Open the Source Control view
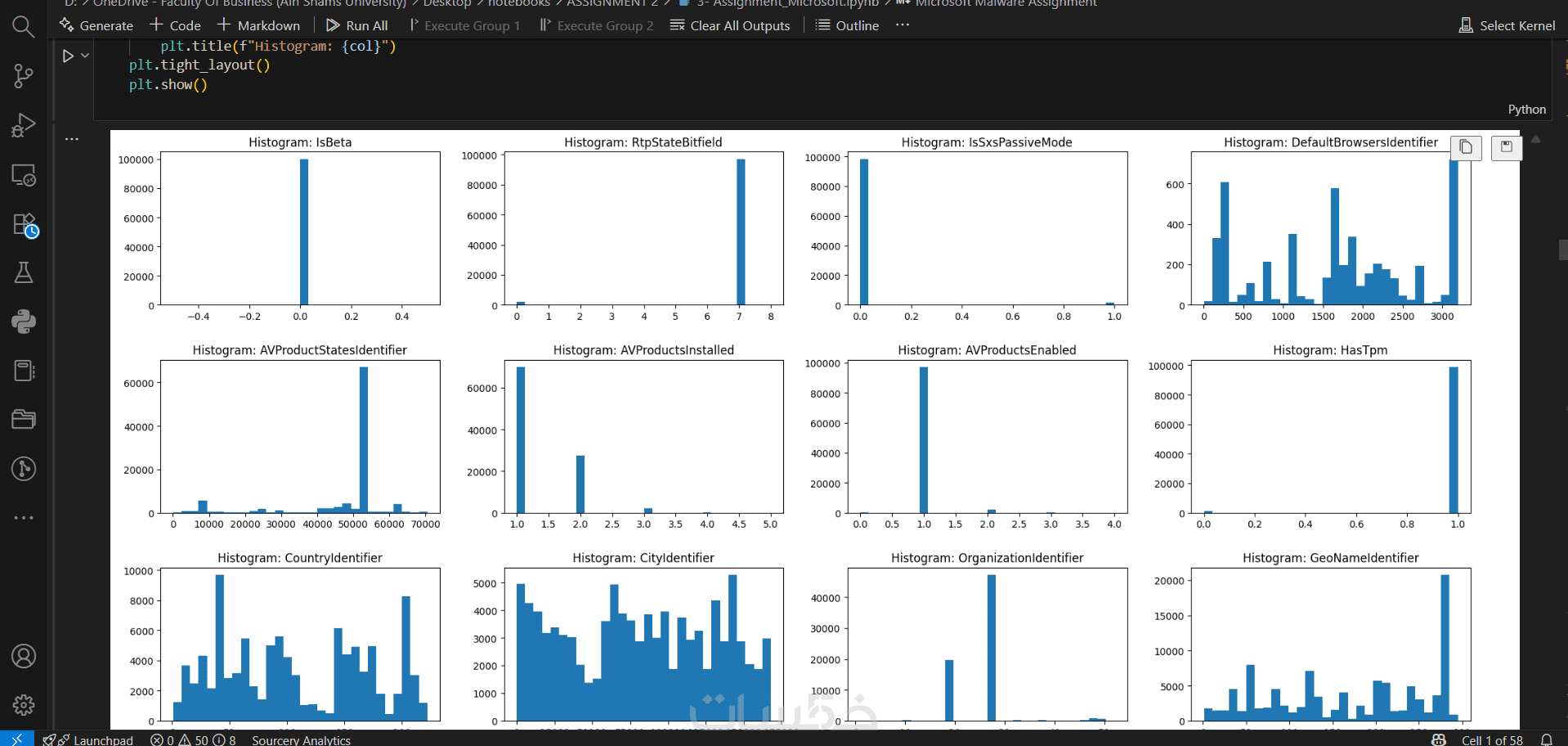Image resolution: width=1568 pixels, height=746 pixels. (x=24, y=76)
